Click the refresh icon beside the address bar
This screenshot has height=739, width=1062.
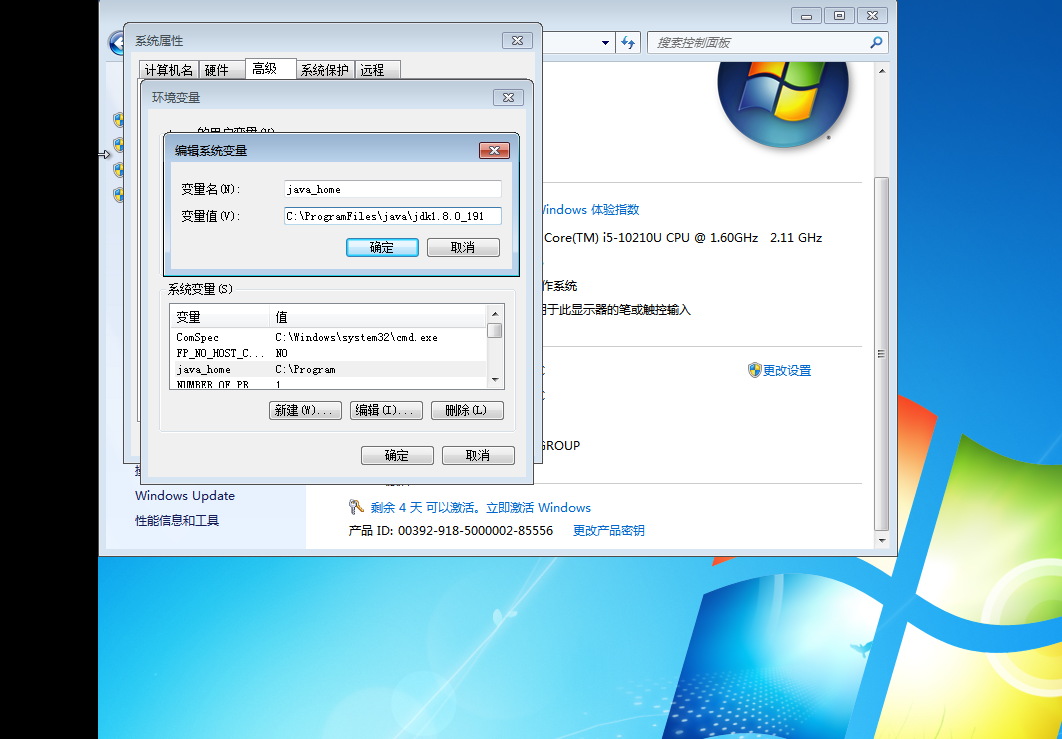pyautogui.click(x=628, y=43)
